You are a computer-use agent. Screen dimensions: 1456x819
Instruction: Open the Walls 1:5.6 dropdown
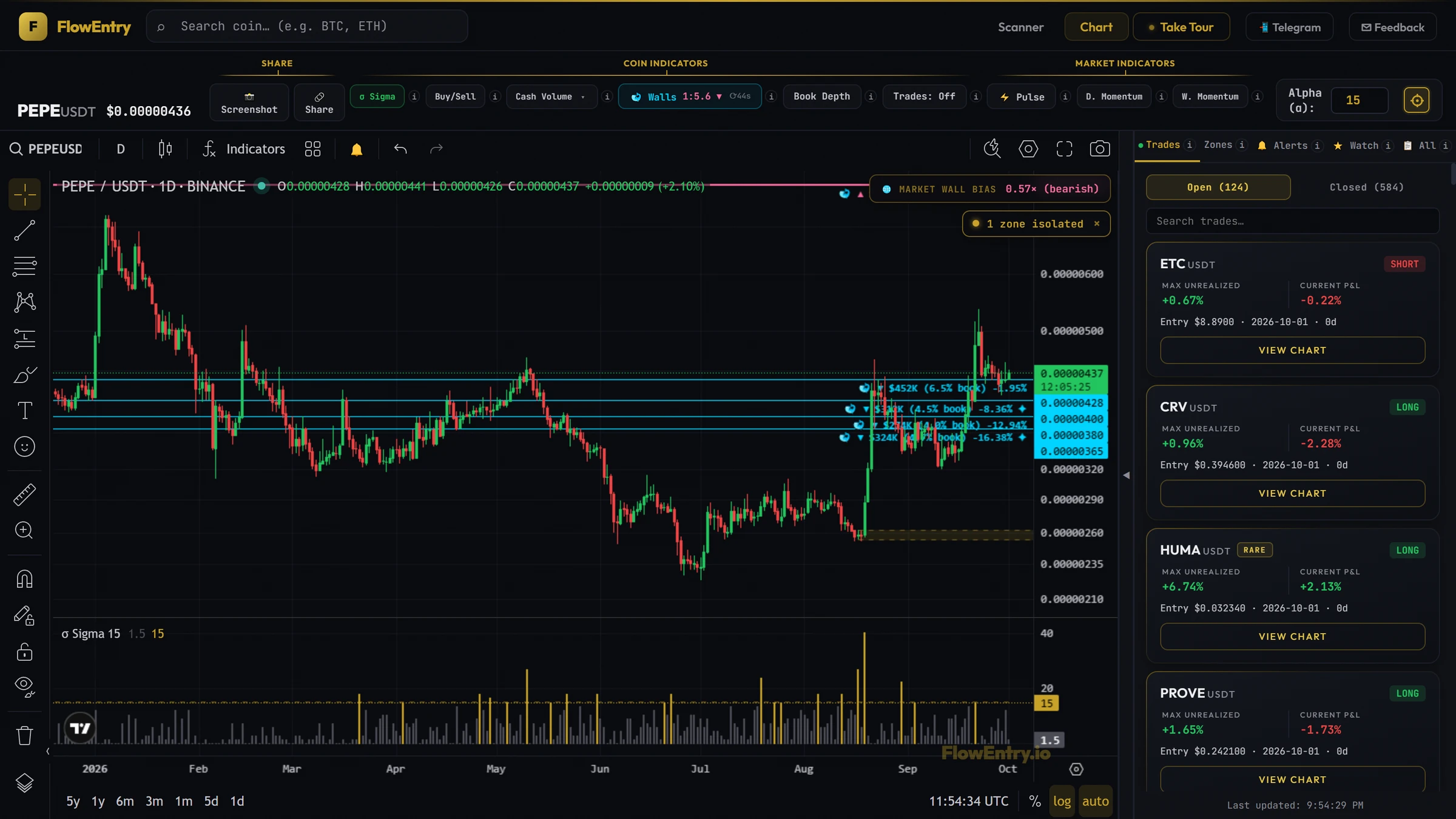[690, 96]
